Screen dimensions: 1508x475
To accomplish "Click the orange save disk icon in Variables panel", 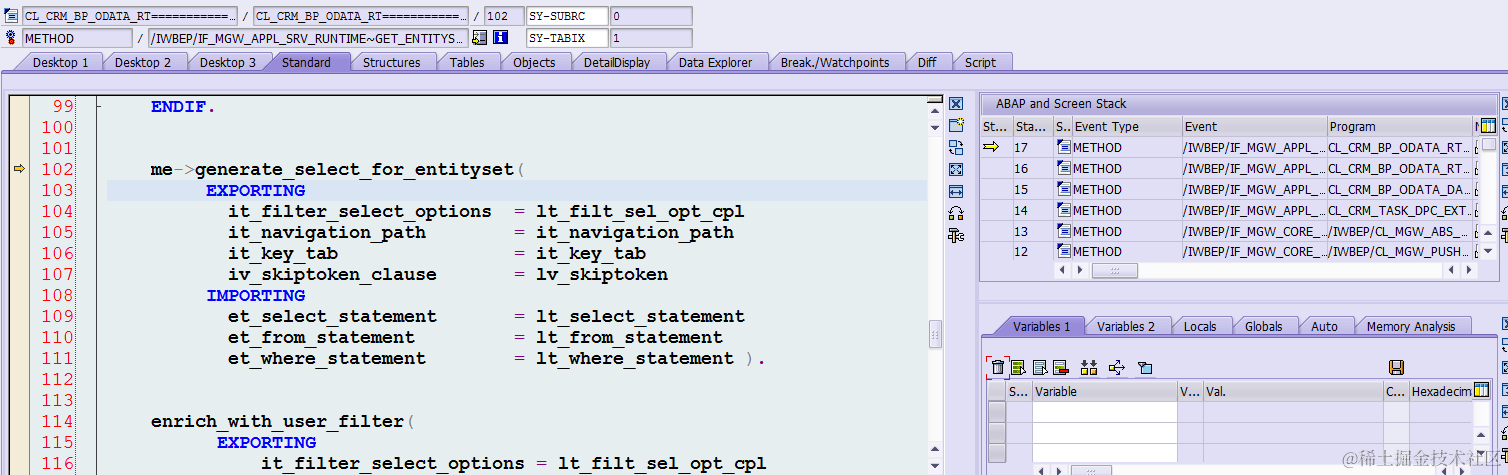I will point(1397,367).
